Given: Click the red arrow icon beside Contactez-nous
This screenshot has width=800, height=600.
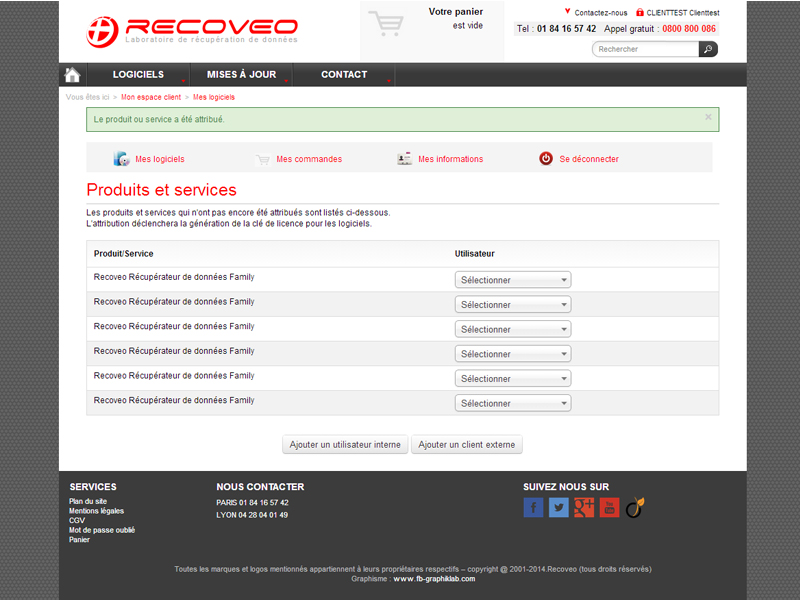Looking at the screenshot, I should (567, 11).
